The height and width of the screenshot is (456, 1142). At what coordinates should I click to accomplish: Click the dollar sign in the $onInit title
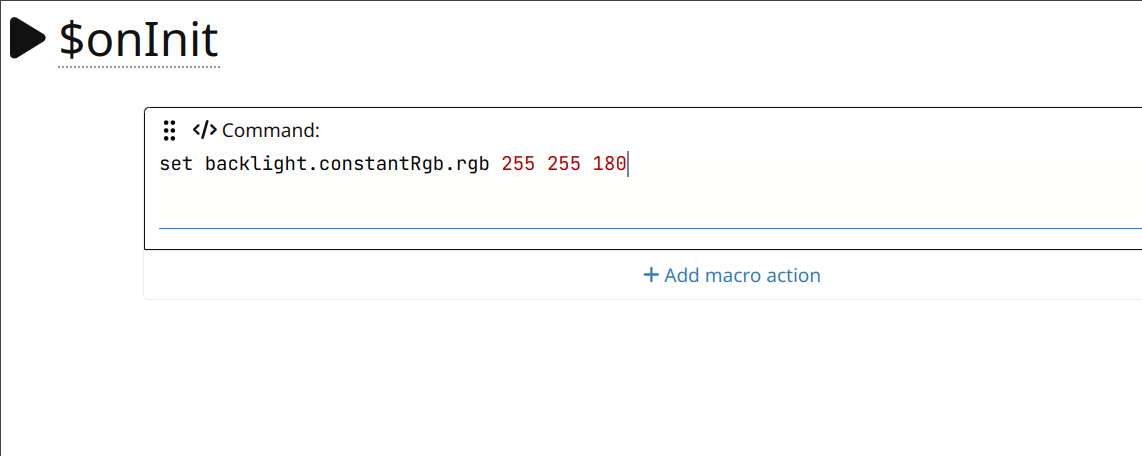tap(71, 40)
